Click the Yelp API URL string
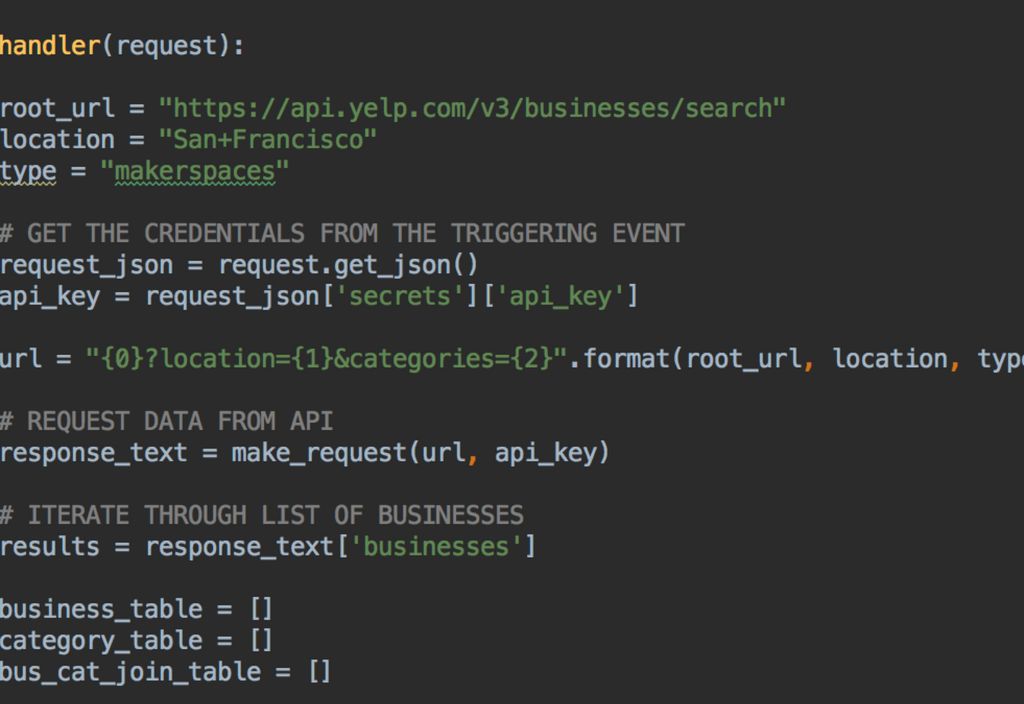1024x704 pixels. pyautogui.click(x=472, y=108)
